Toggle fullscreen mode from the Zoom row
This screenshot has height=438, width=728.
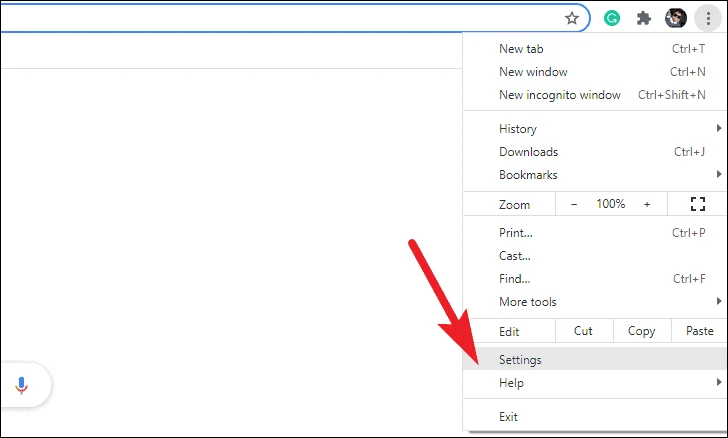697,204
